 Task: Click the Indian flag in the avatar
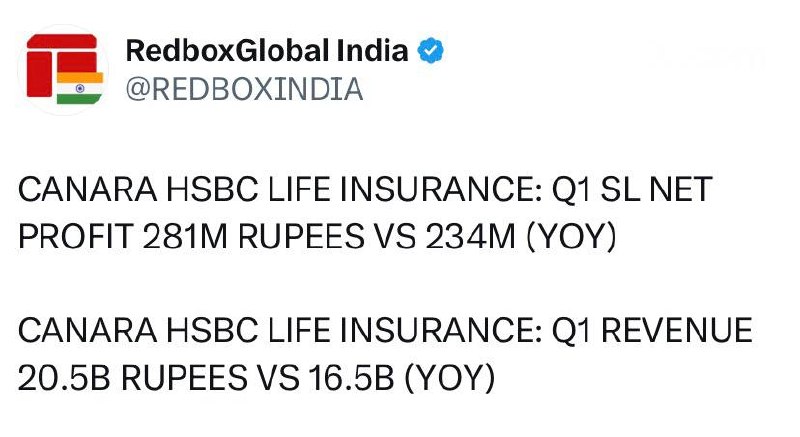click(x=80, y=88)
